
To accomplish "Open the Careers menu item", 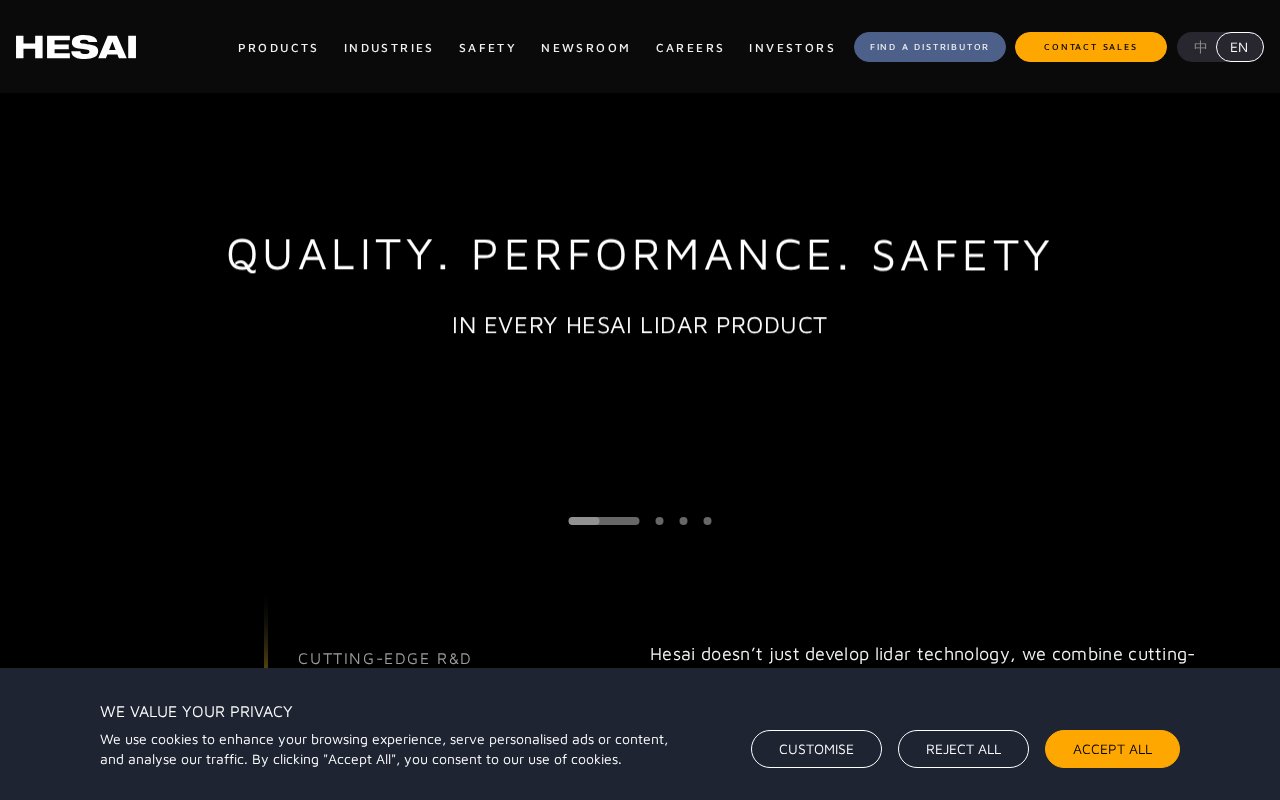I will tap(690, 48).
